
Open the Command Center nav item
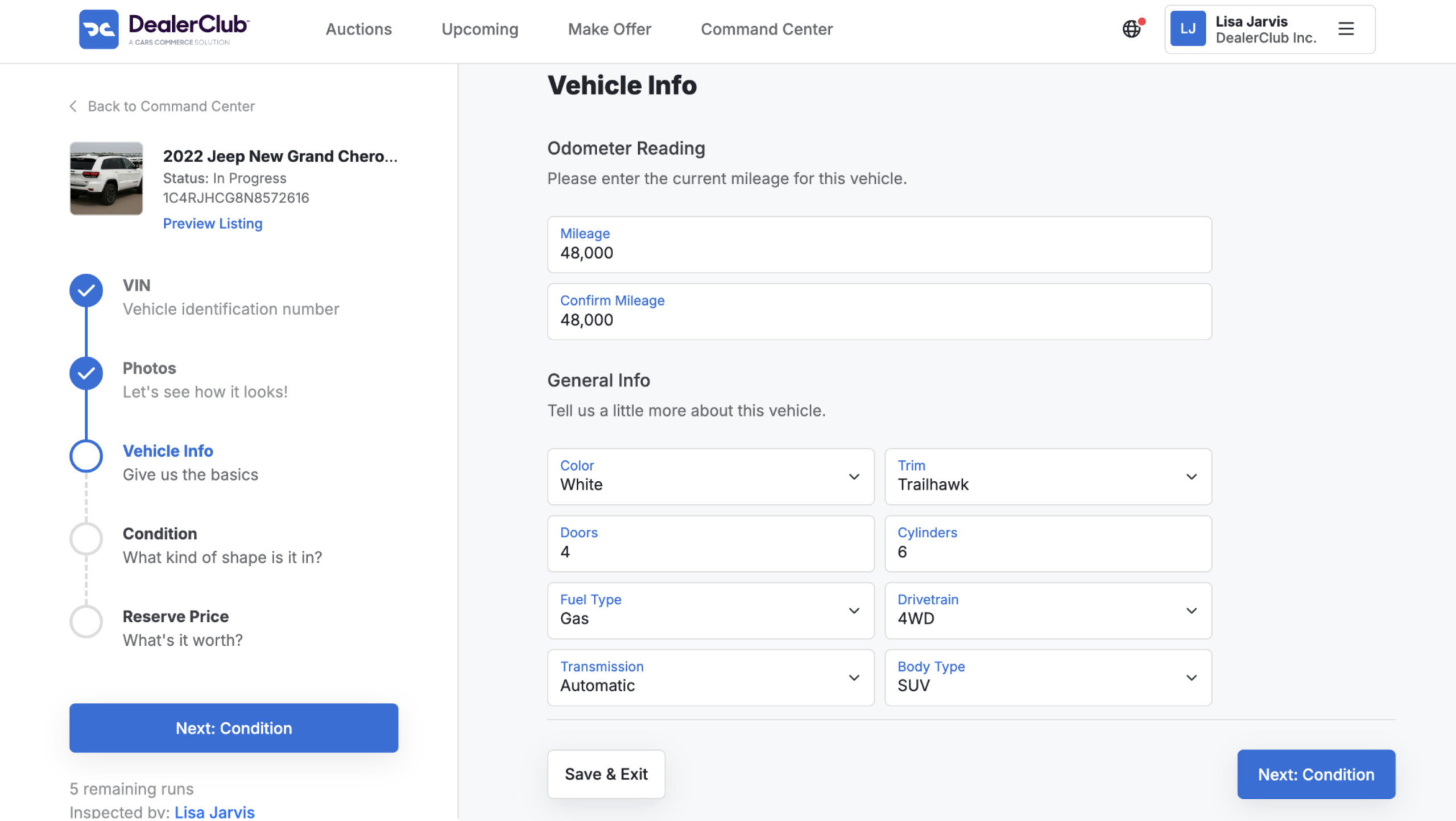[x=766, y=29]
